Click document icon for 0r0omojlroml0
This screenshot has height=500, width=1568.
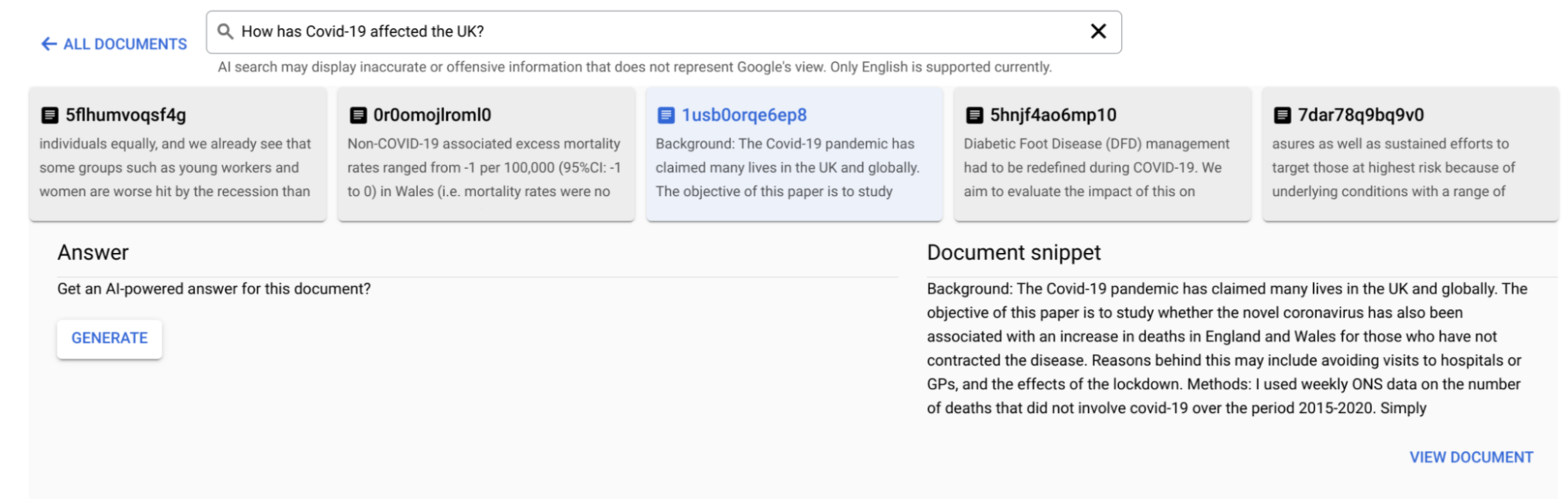coord(358,115)
